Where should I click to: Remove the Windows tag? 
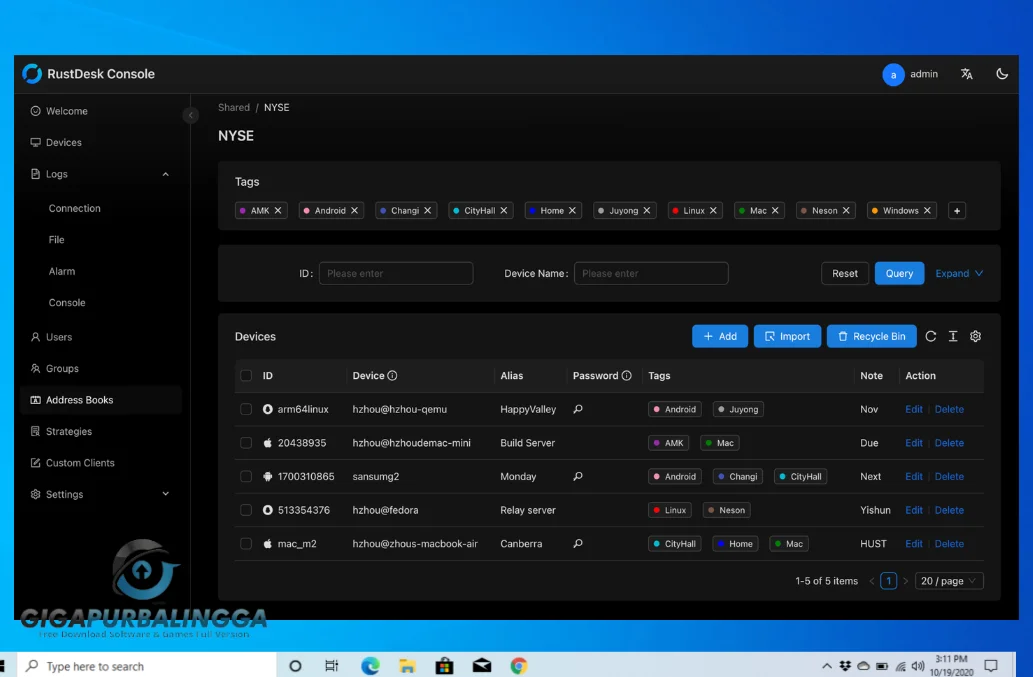point(928,211)
